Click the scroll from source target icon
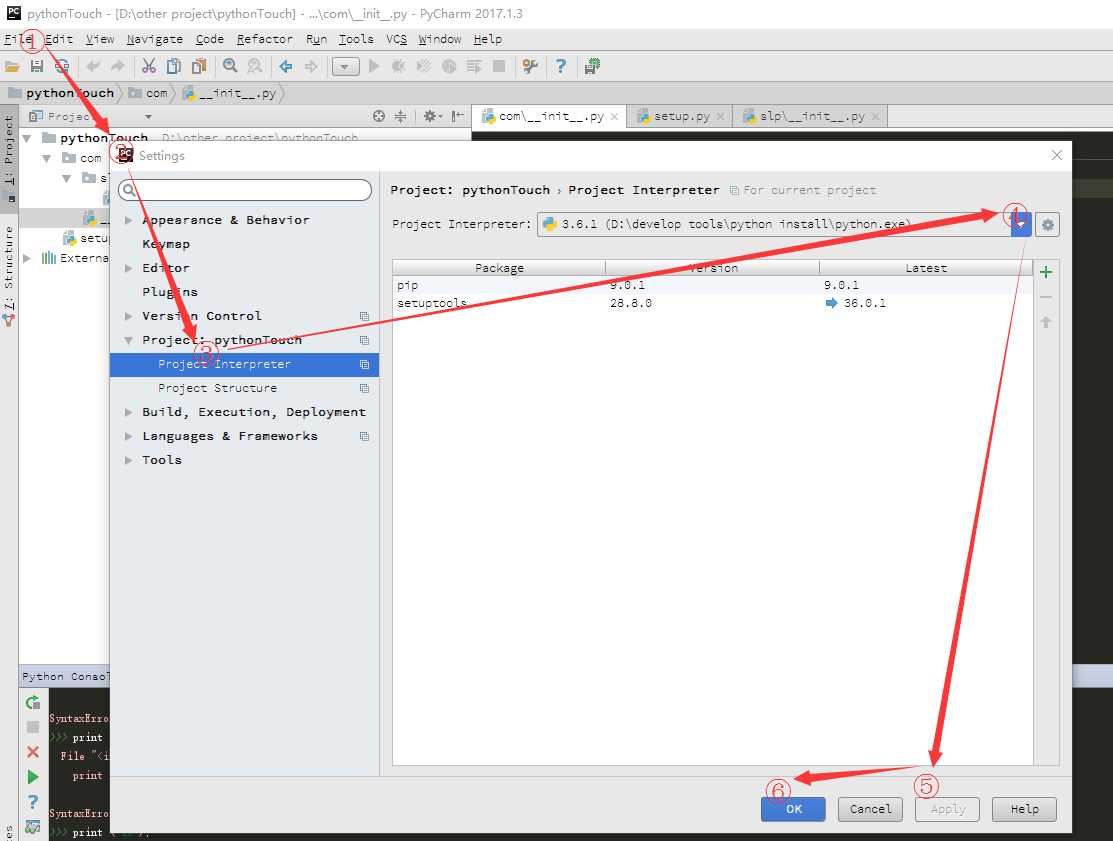Image resolution: width=1113 pixels, height=841 pixels. [379, 116]
